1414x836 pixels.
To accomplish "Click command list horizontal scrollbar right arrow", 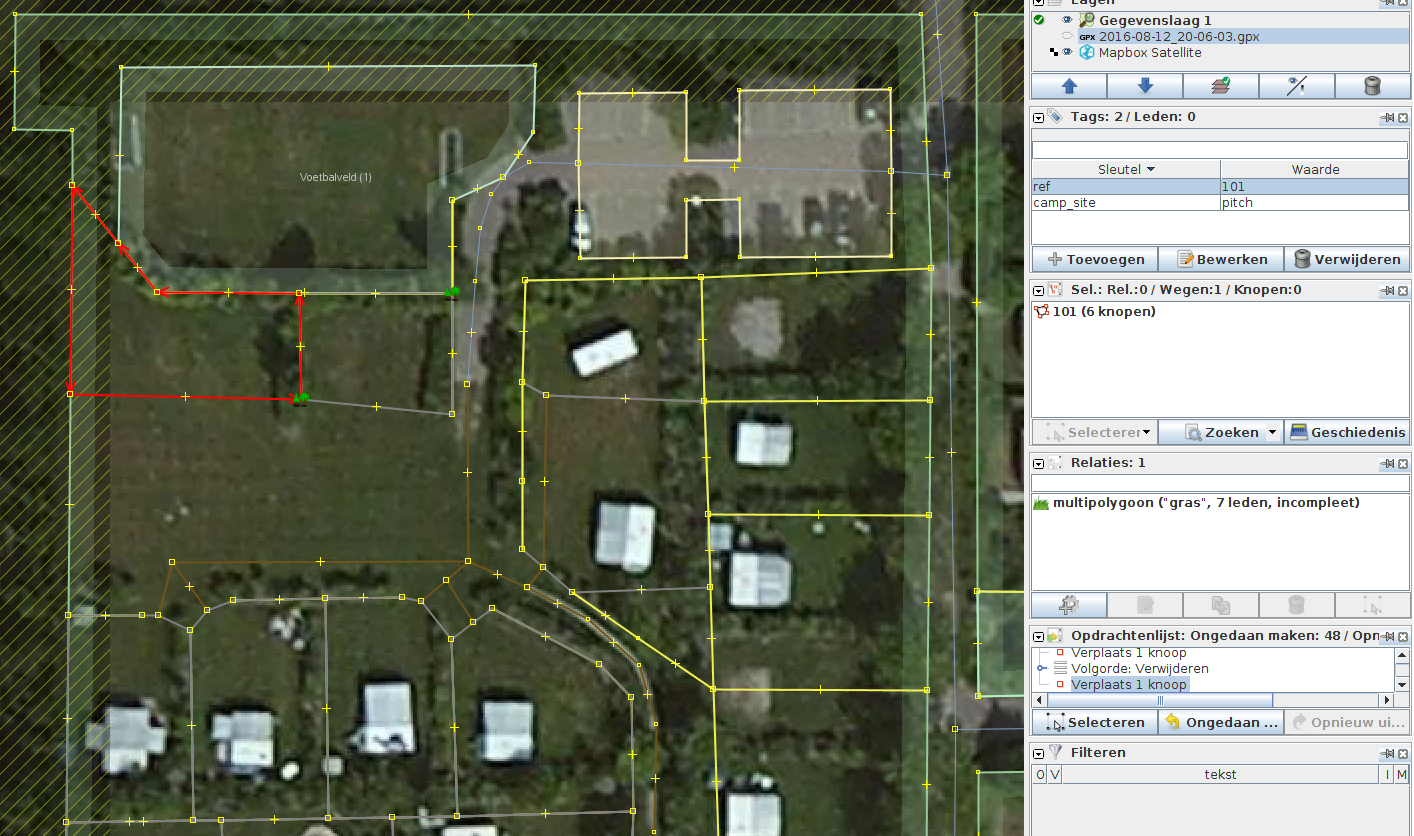I will 1386,700.
